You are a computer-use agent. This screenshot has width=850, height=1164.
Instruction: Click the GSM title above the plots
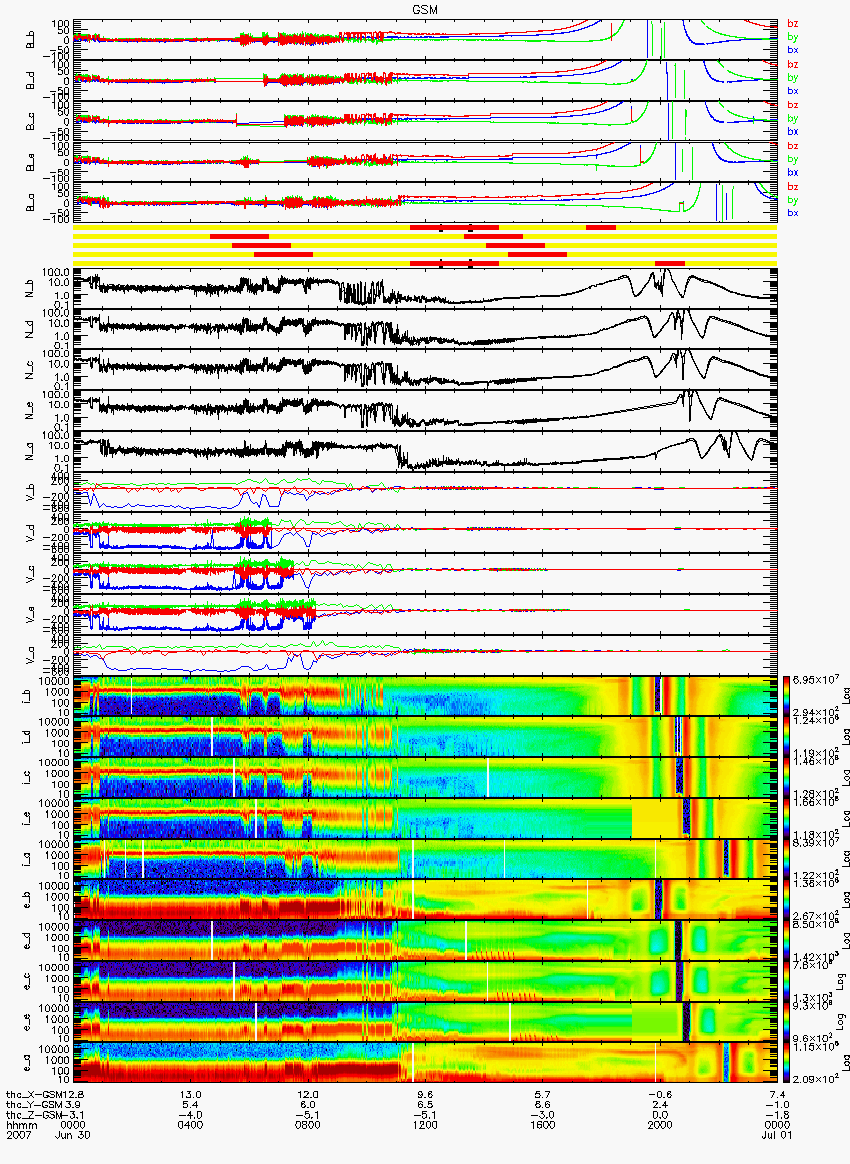coord(425,10)
